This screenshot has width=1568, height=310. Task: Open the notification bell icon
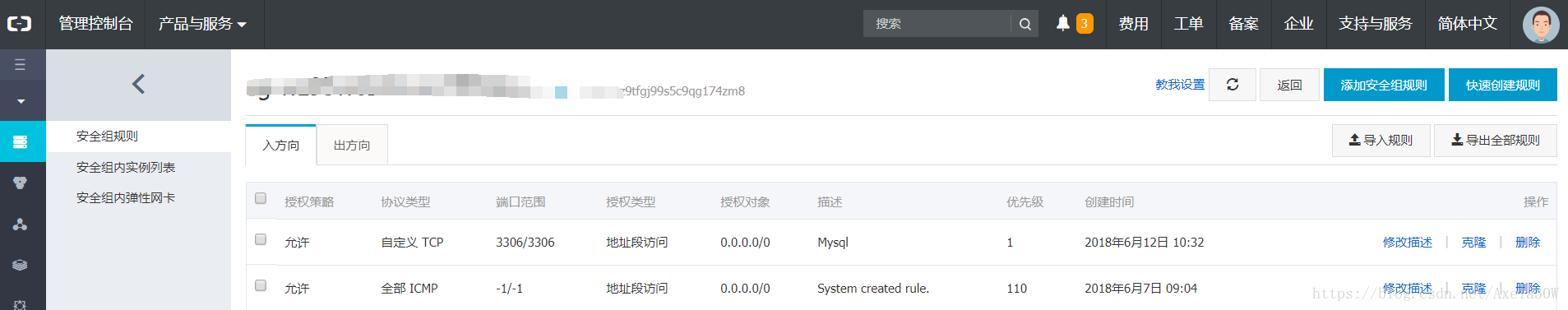point(1063,23)
